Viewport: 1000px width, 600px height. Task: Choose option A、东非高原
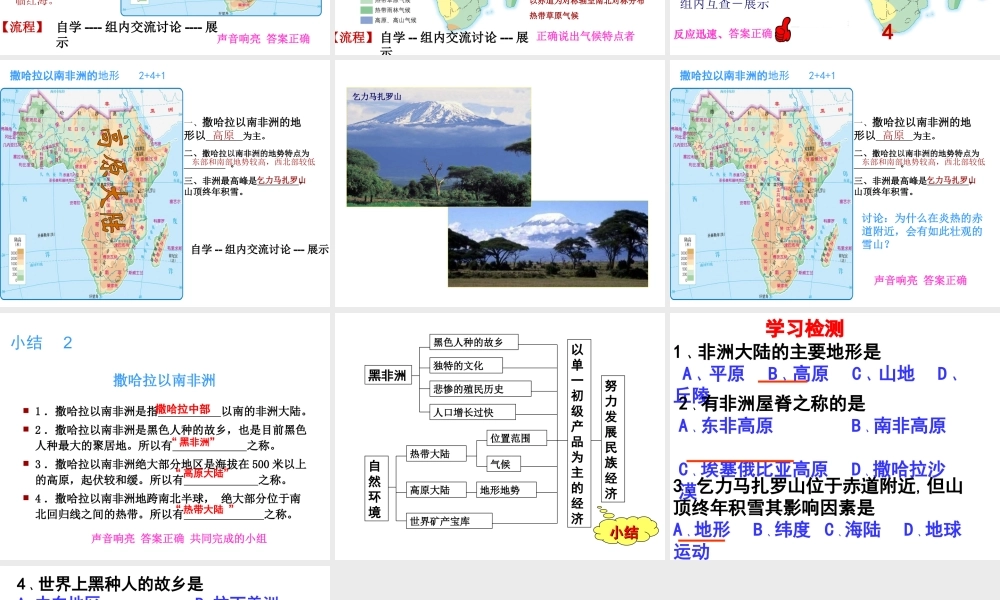coord(725,425)
